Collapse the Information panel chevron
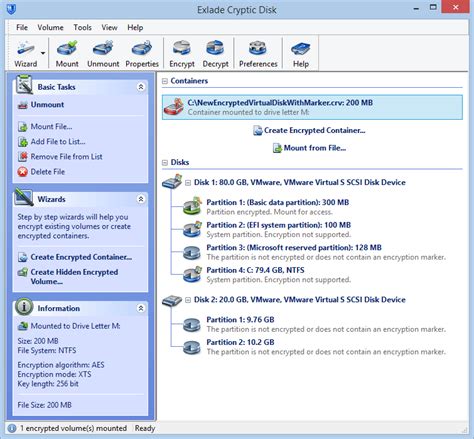 [141, 308]
